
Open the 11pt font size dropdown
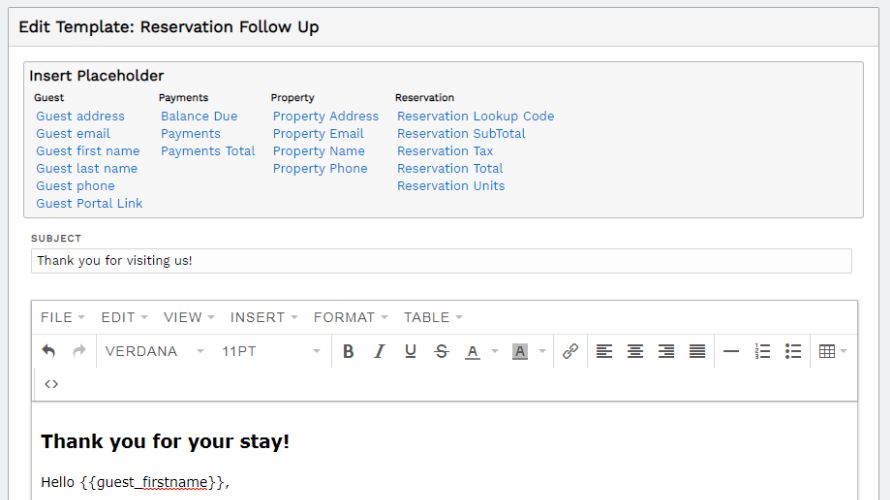(271, 351)
